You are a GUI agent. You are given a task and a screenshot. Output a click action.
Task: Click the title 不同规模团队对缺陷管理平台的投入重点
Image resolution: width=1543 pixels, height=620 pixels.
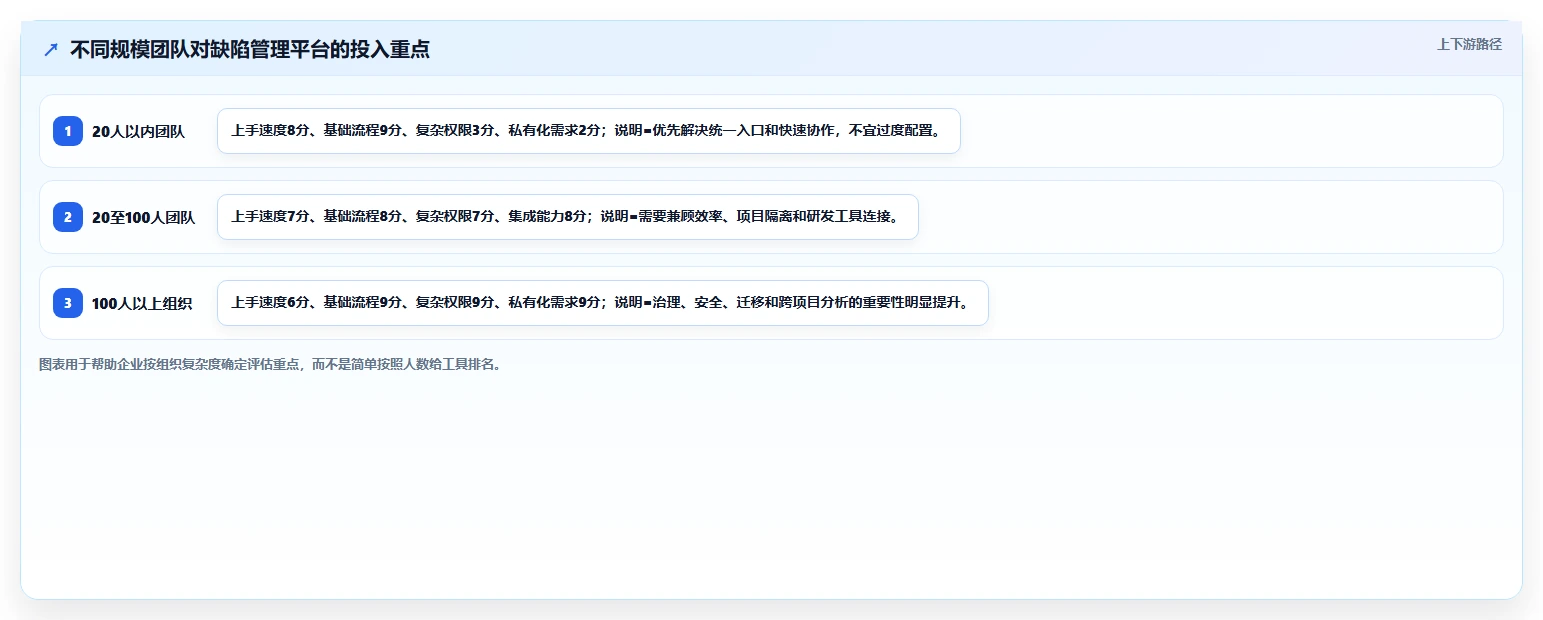(x=250, y=49)
